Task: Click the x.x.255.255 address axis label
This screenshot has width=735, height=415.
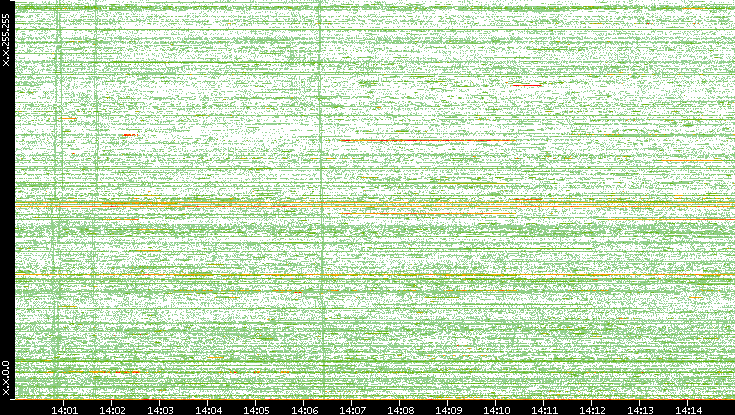Action: (x=6, y=40)
